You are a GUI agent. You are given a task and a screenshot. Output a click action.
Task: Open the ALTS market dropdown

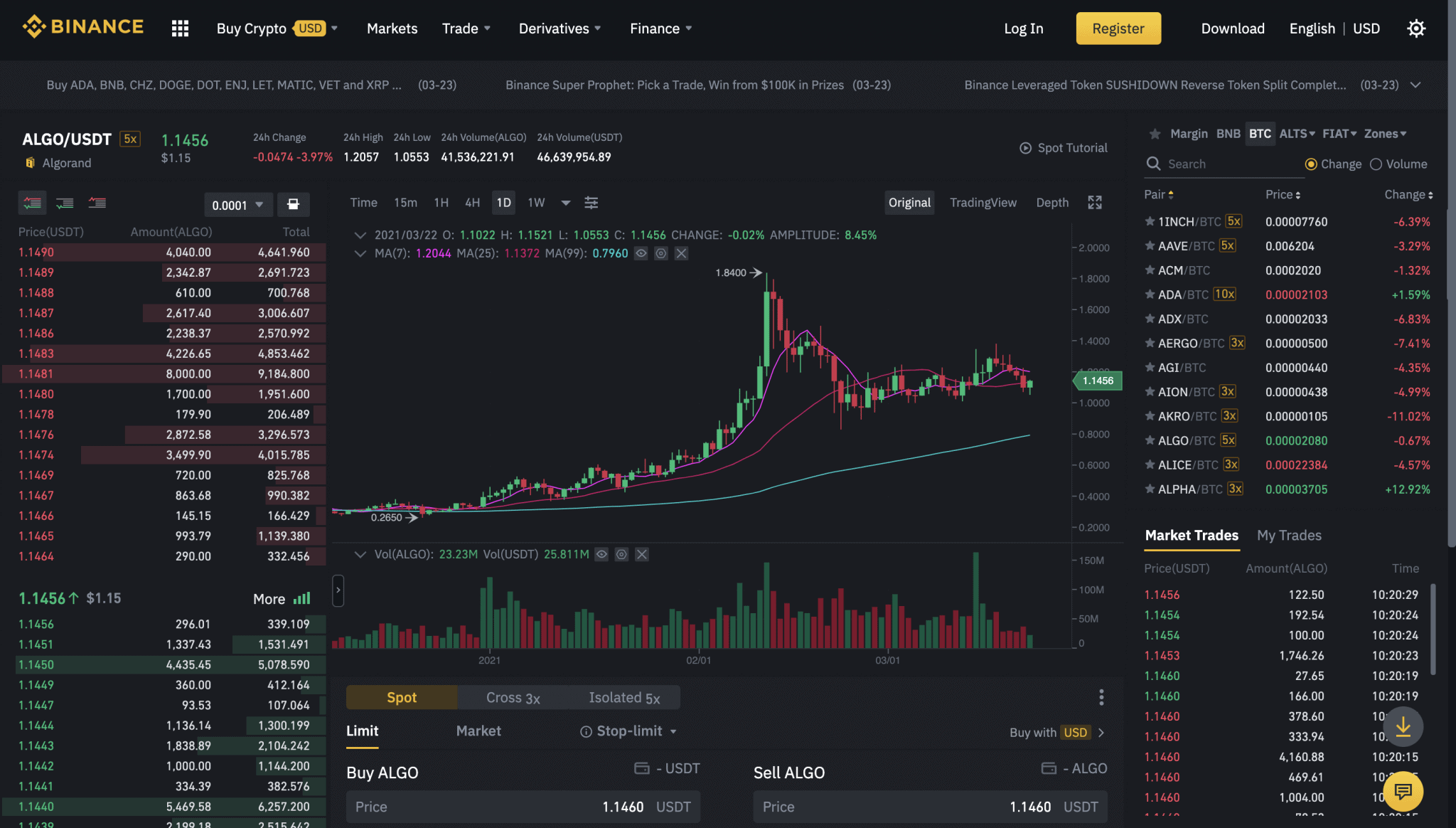pos(1297,134)
